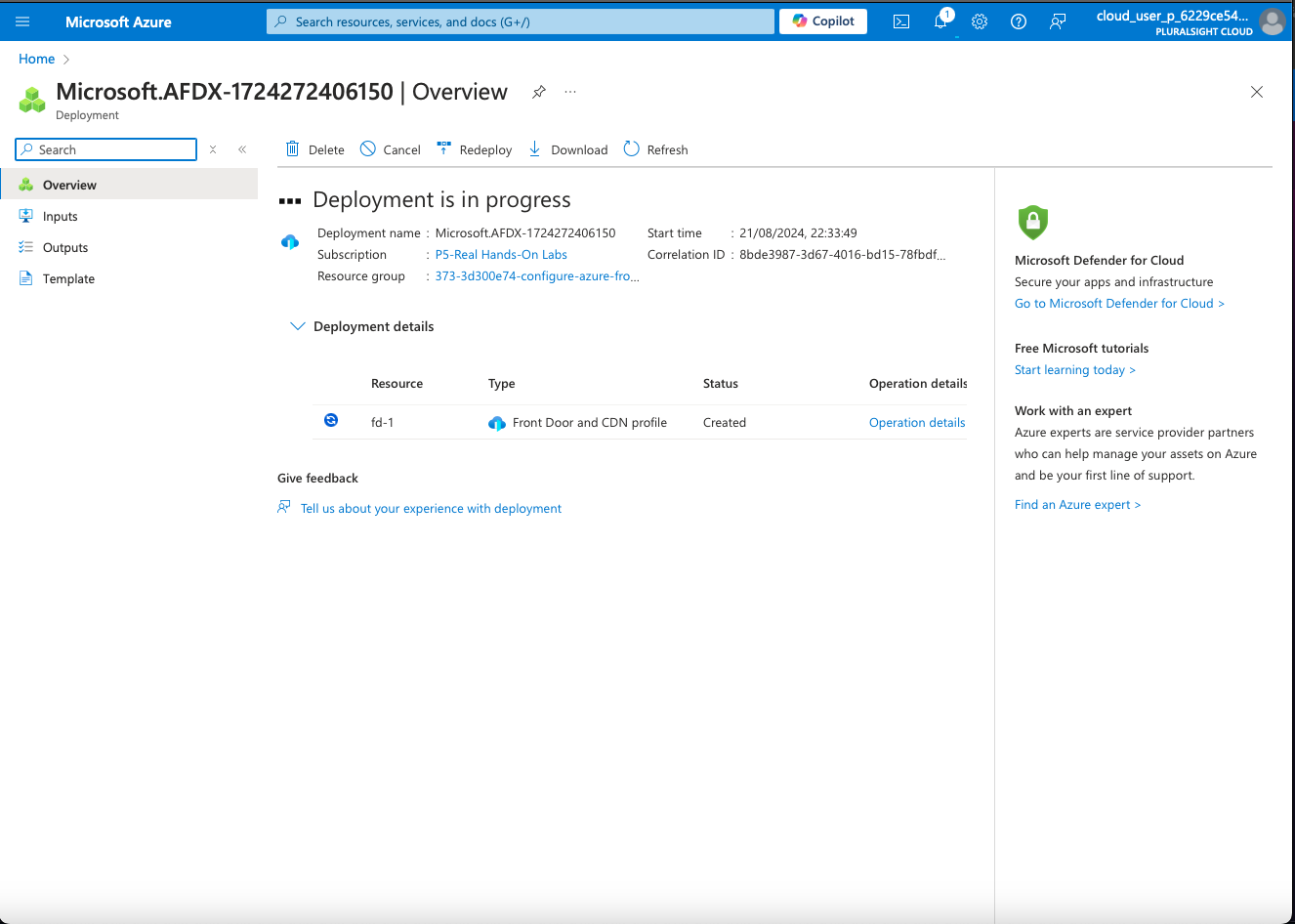Click the Home breadcrumb link
This screenshot has width=1295, height=924.
[37, 59]
